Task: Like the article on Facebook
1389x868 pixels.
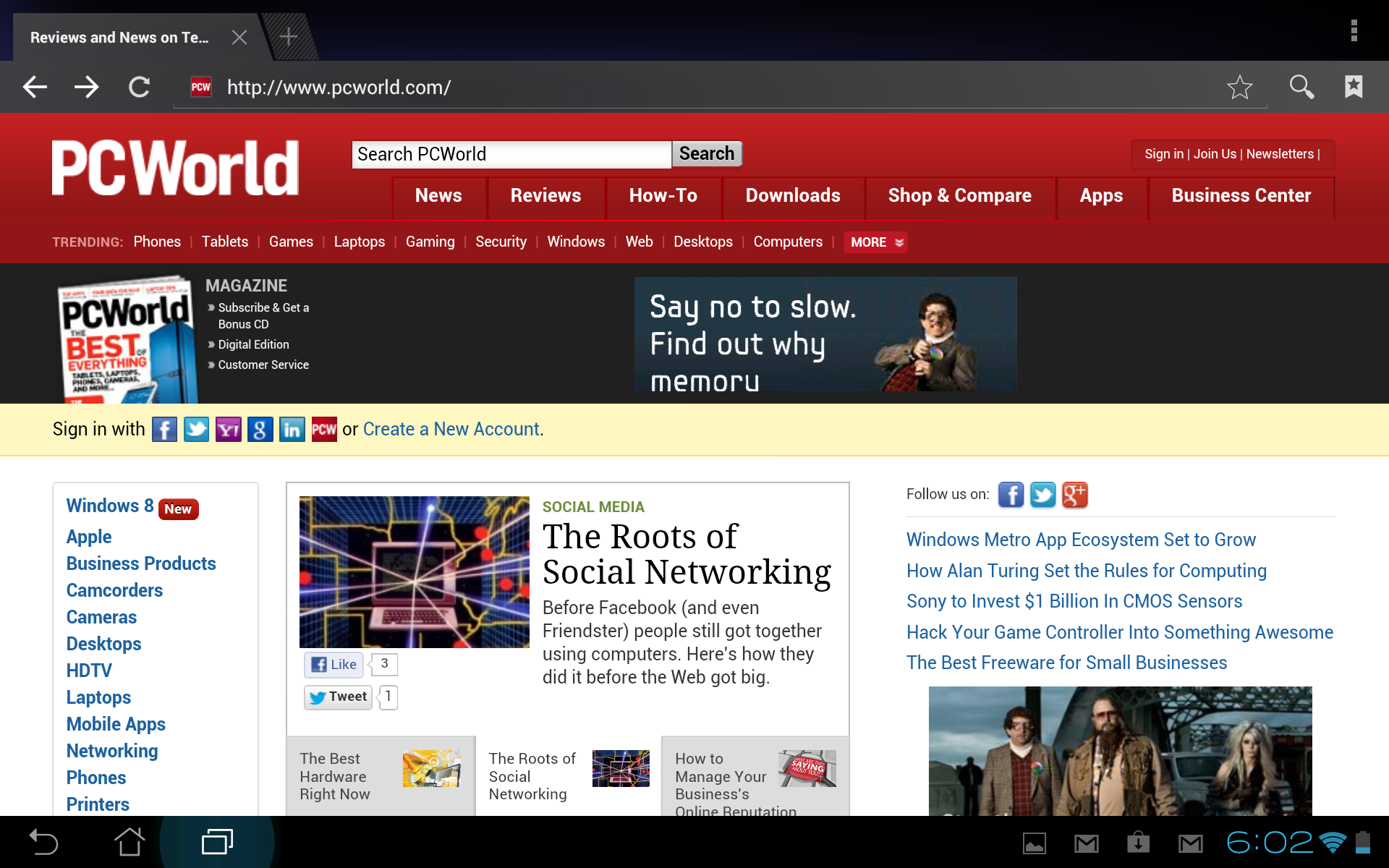Action: coord(334,664)
